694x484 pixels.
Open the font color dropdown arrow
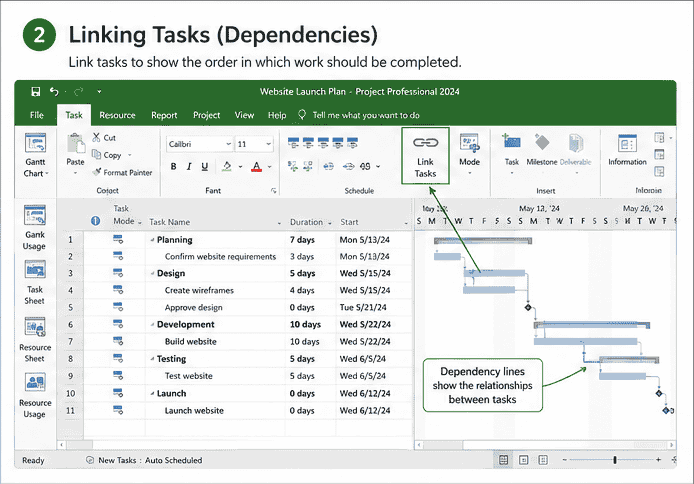coord(269,167)
